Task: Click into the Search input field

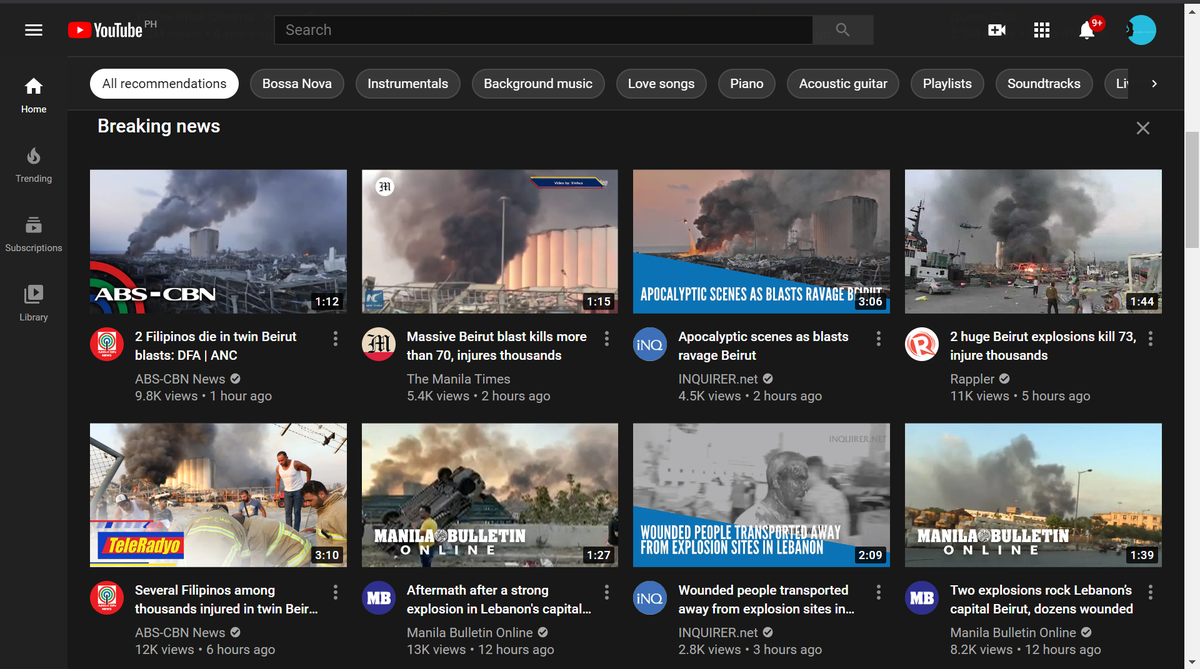Action: pos(543,30)
